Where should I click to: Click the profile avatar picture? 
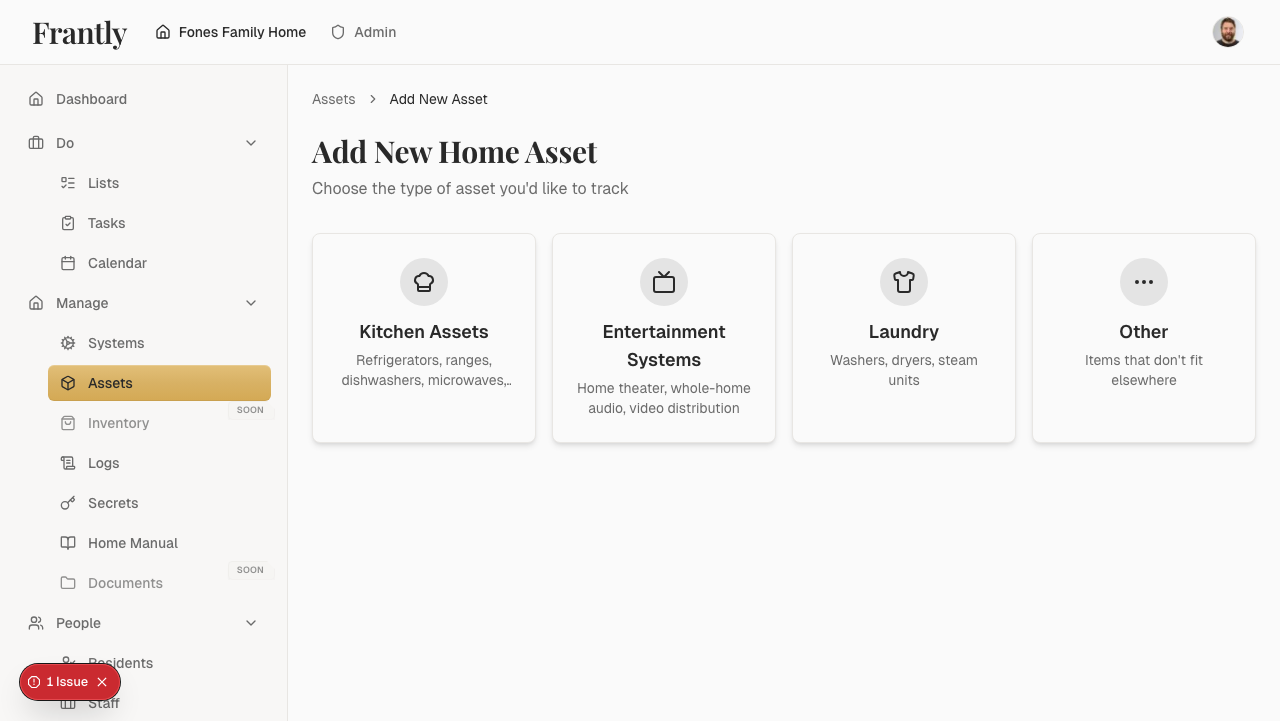tap(1227, 31)
